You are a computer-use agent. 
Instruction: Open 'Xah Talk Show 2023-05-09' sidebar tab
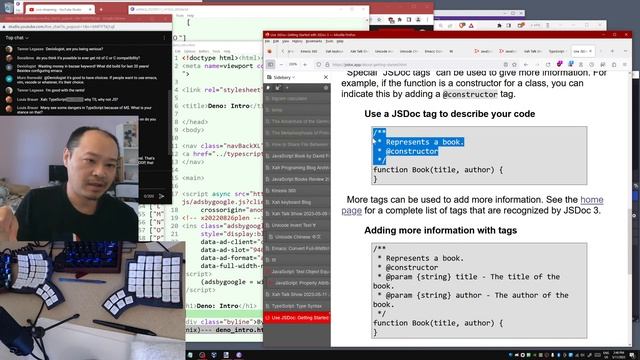(297, 214)
